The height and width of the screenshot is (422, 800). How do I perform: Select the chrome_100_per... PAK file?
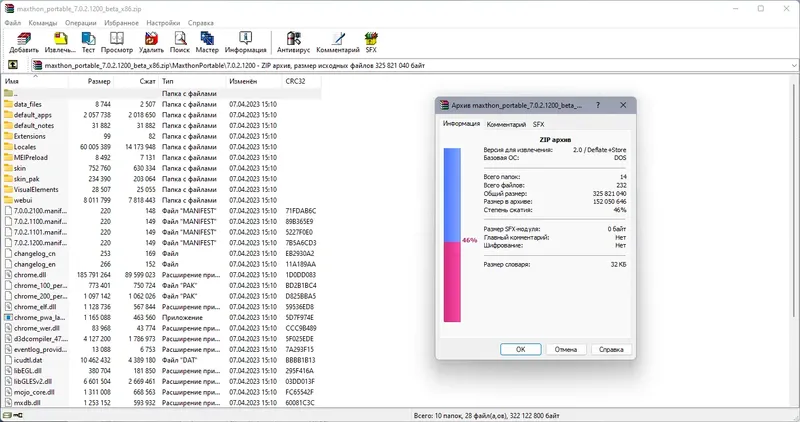click(x=161, y=285)
